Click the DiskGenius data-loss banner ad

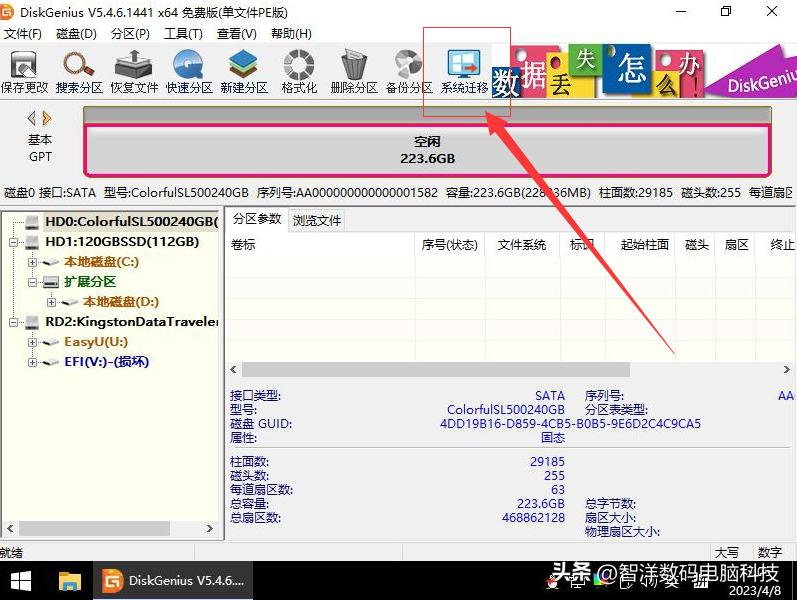[644, 71]
